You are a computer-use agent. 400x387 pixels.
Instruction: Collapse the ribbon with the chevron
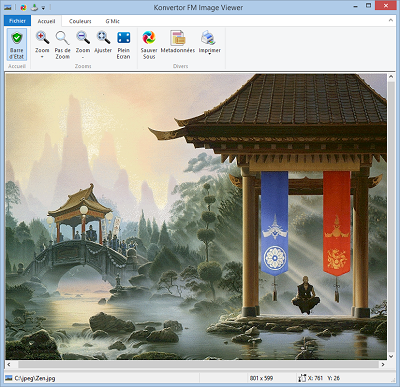pyautogui.click(x=391, y=21)
